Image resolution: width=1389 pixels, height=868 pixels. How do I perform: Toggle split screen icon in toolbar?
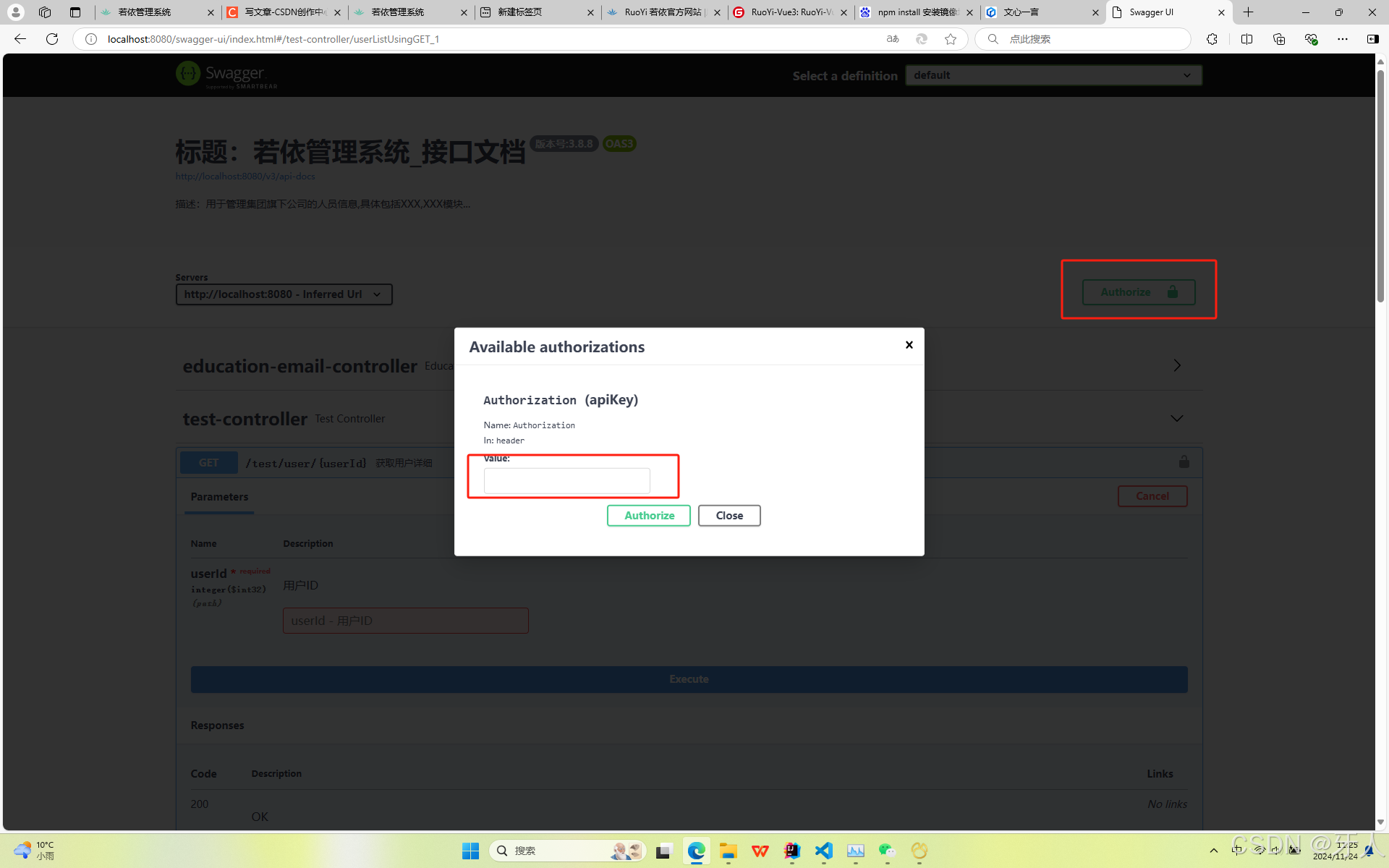1246,39
